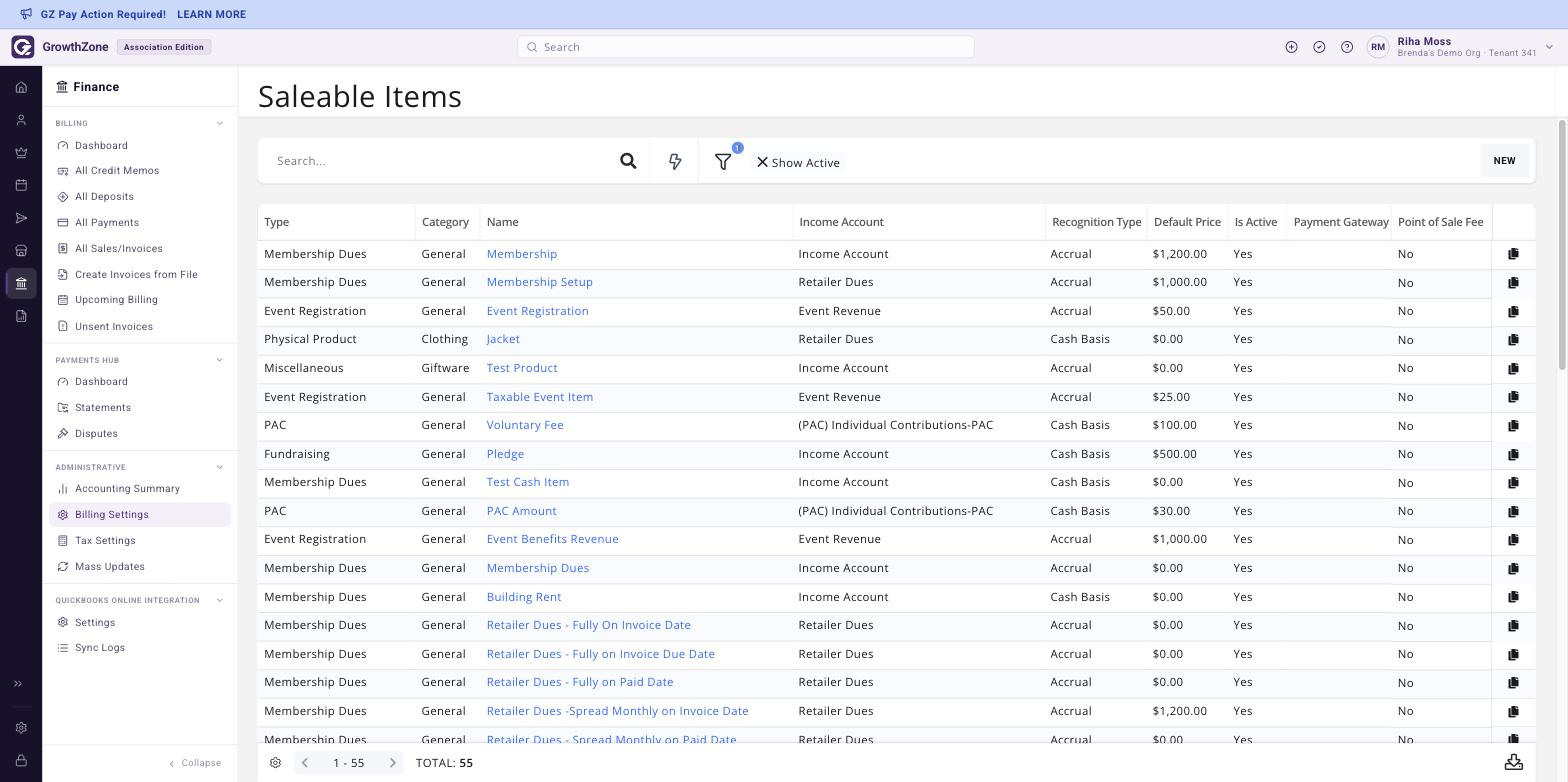This screenshot has width=1568, height=782.
Task: Open the help question mark icon
Action: point(1347,47)
